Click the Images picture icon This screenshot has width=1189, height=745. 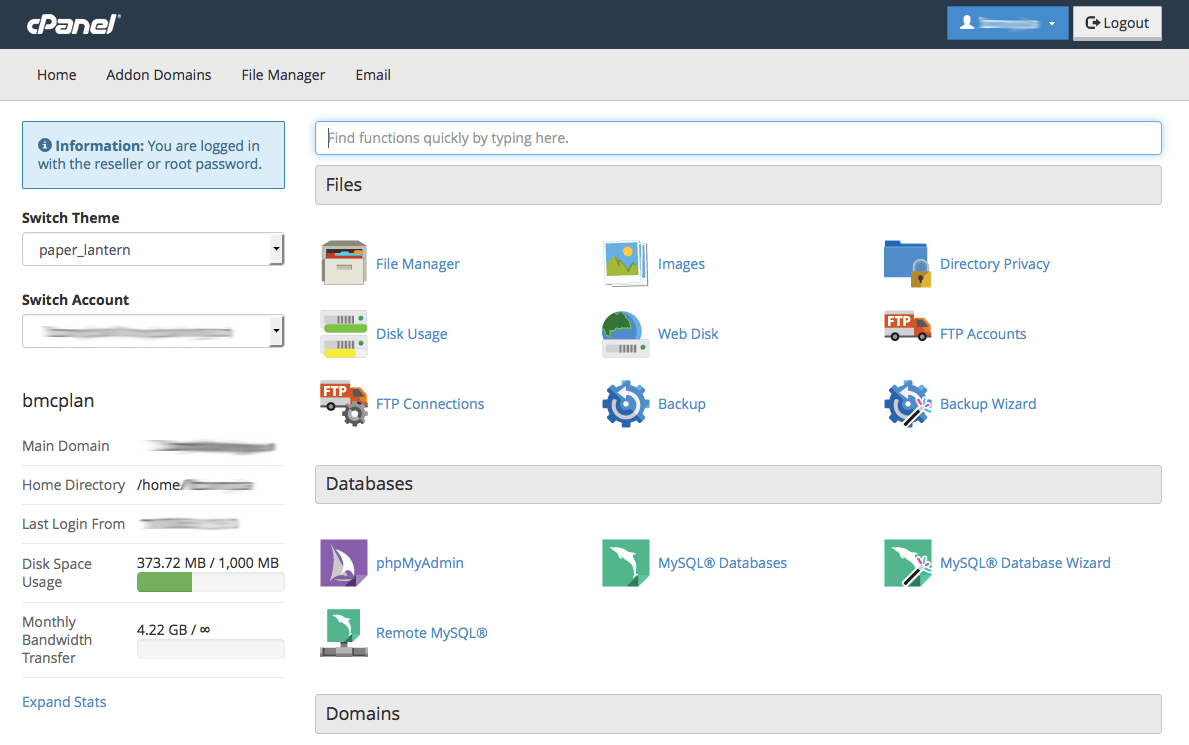(x=626, y=263)
